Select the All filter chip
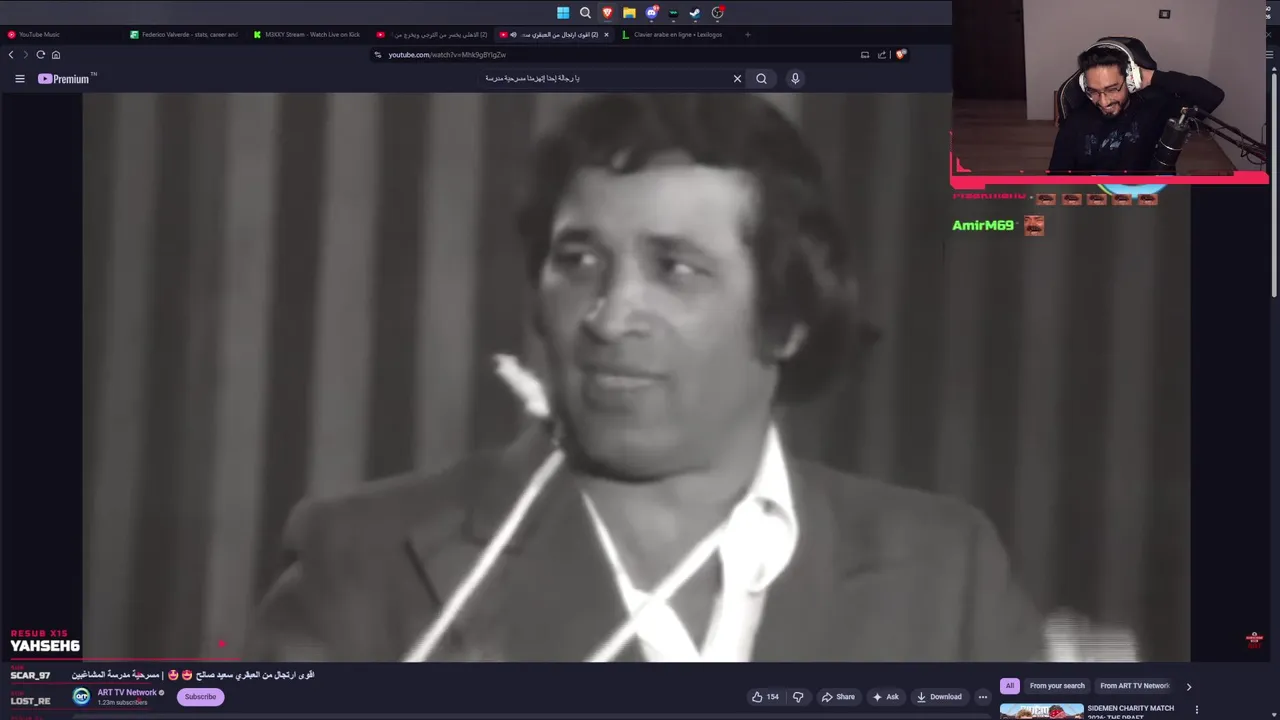 click(1010, 686)
